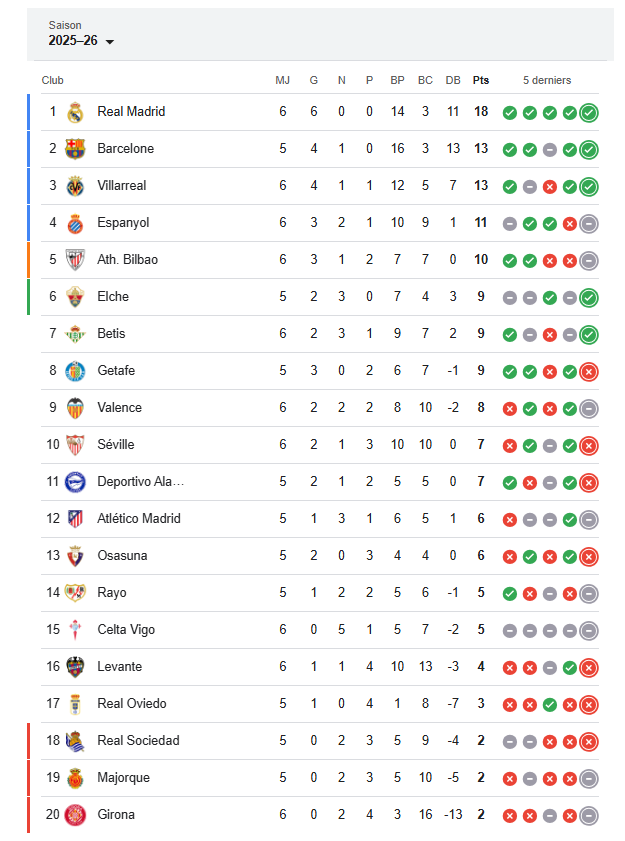The image size is (625, 841).
Task: Click the Deportivo Alavés round crest
Action: [x=75, y=482]
